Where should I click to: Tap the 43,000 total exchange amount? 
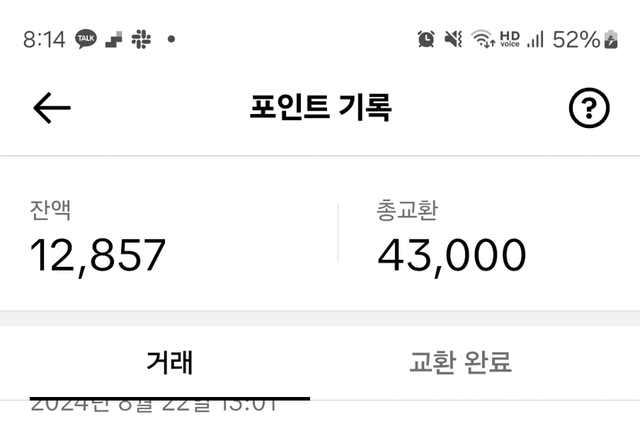(451, 255)
